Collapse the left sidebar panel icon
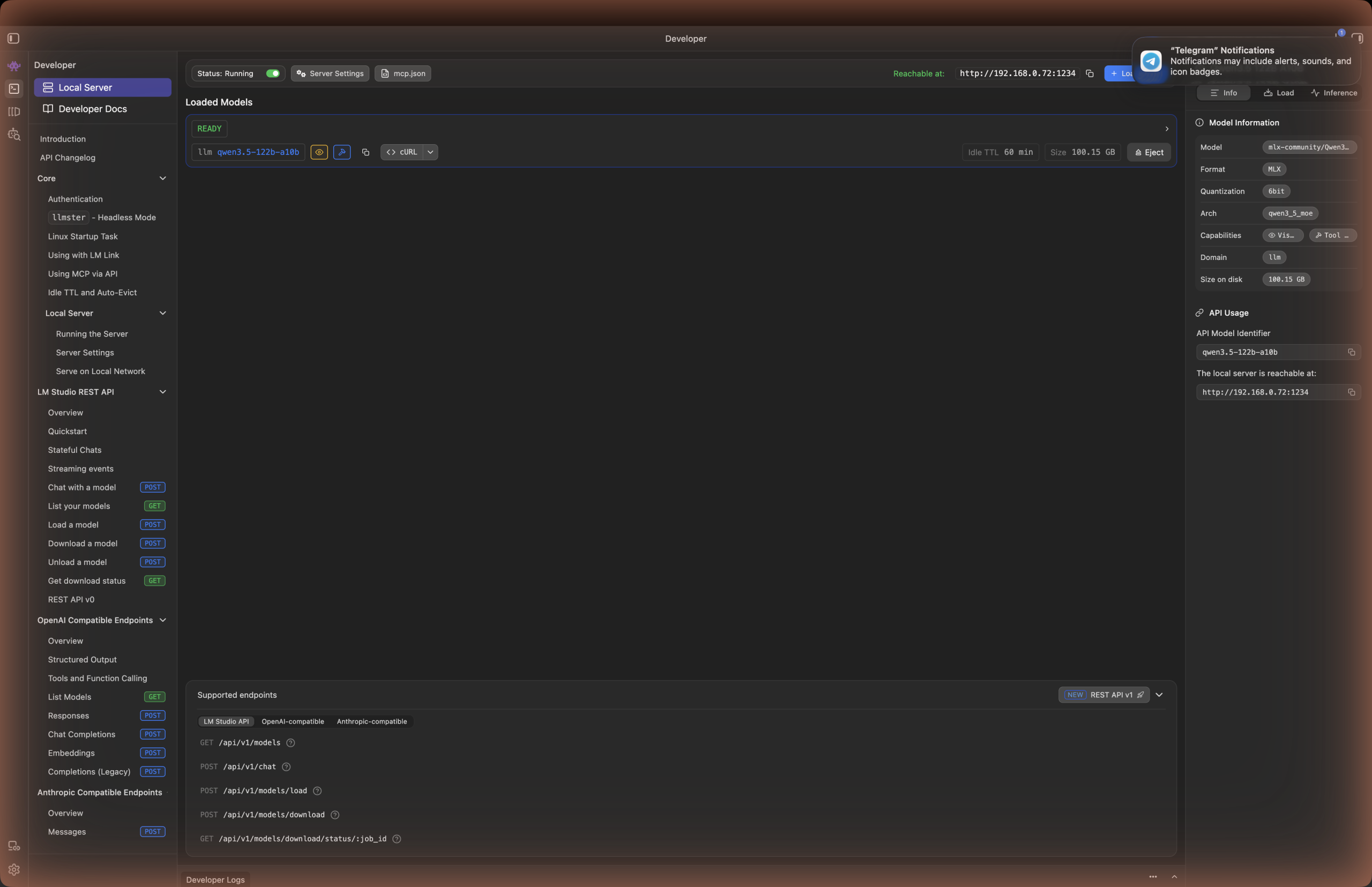 coord(14,39)
